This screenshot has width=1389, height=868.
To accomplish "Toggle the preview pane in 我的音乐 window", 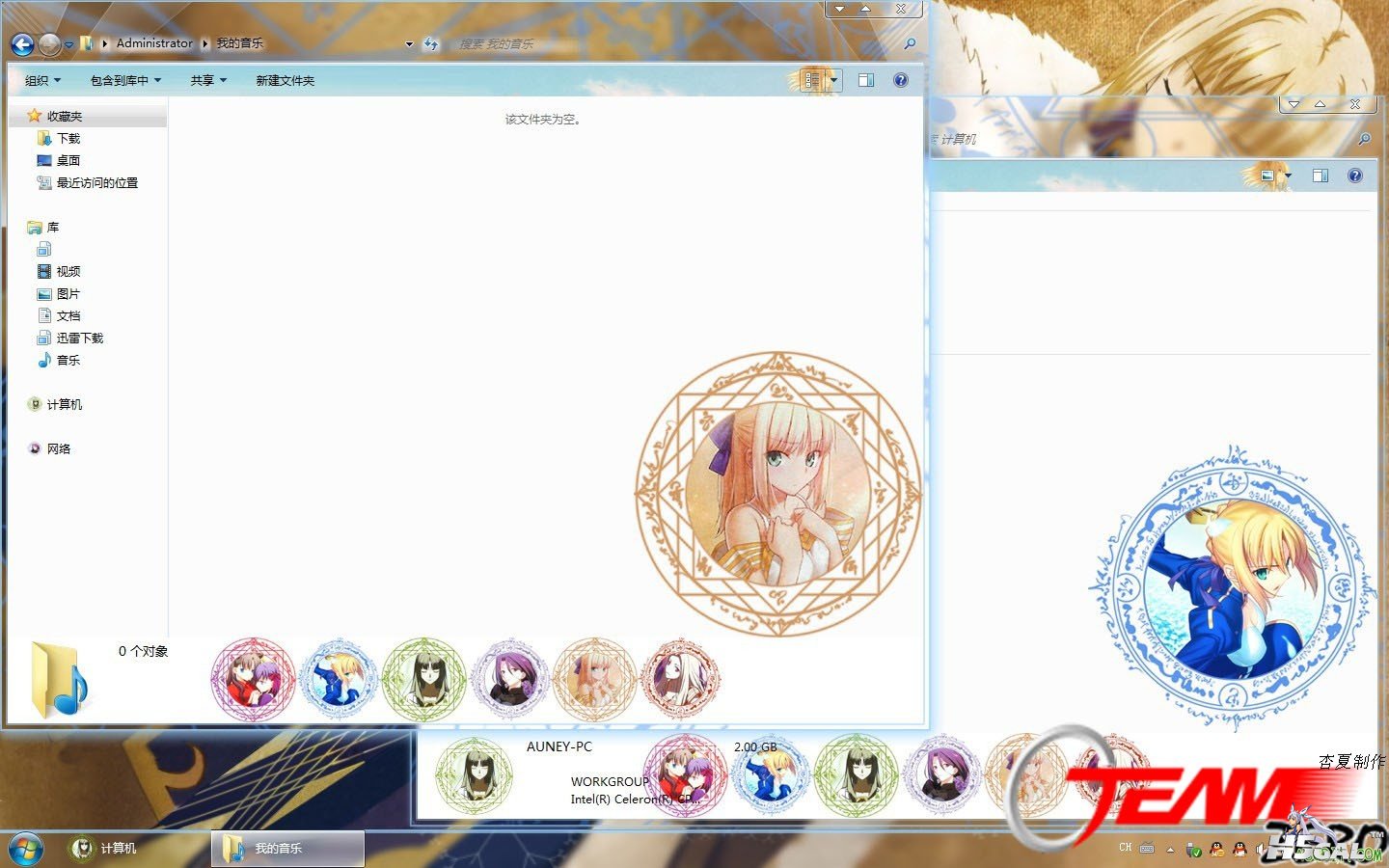I will (866, 80).
